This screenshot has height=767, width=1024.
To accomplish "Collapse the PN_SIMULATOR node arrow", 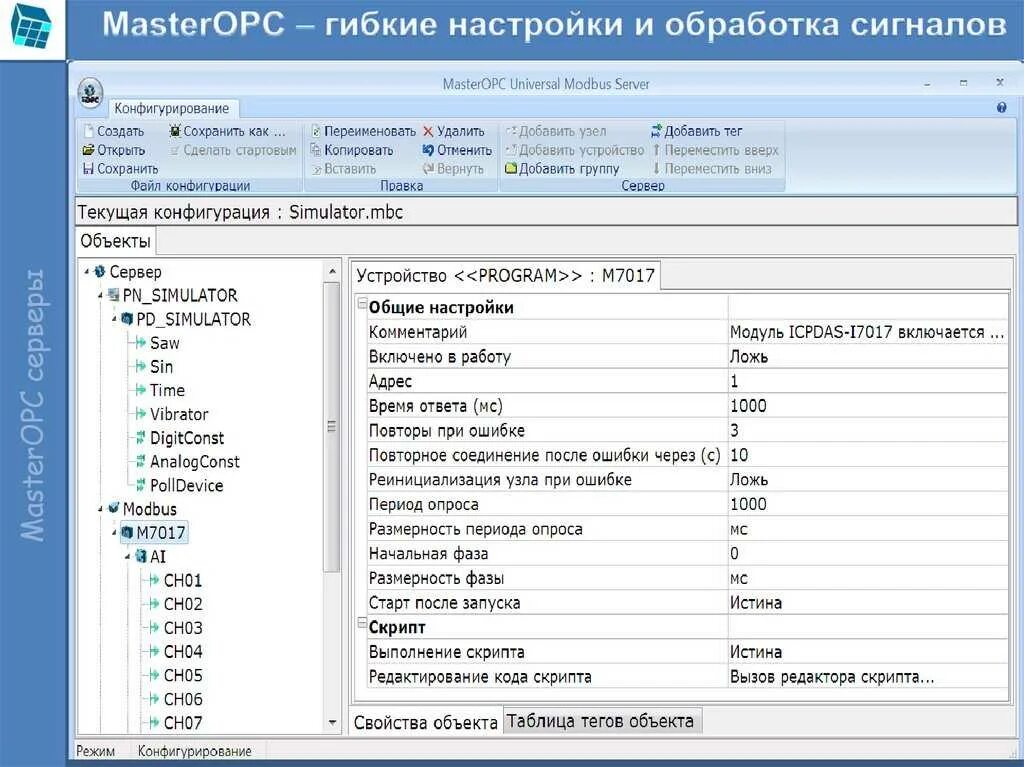I will point(100,295).
